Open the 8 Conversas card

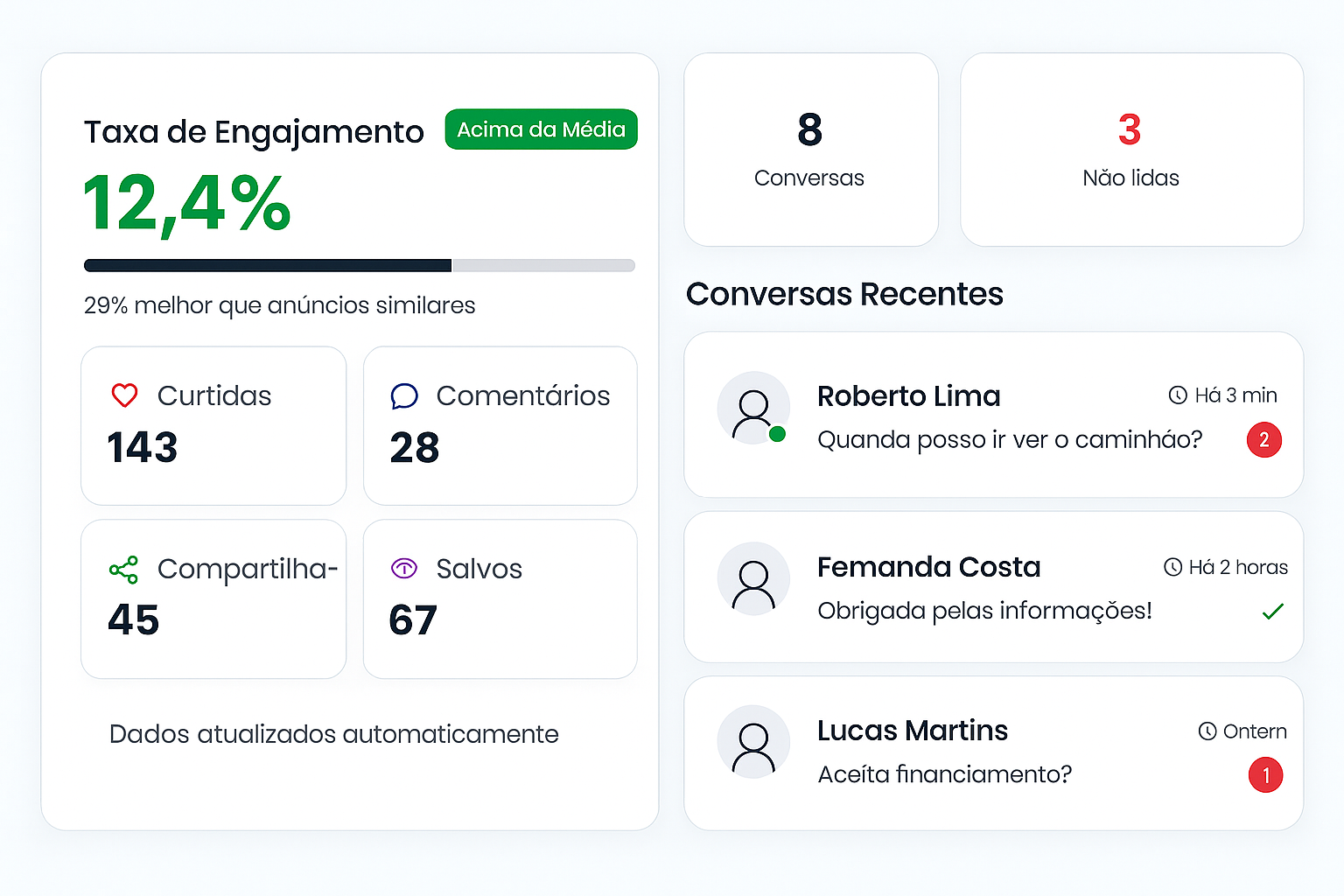(810, 150)
